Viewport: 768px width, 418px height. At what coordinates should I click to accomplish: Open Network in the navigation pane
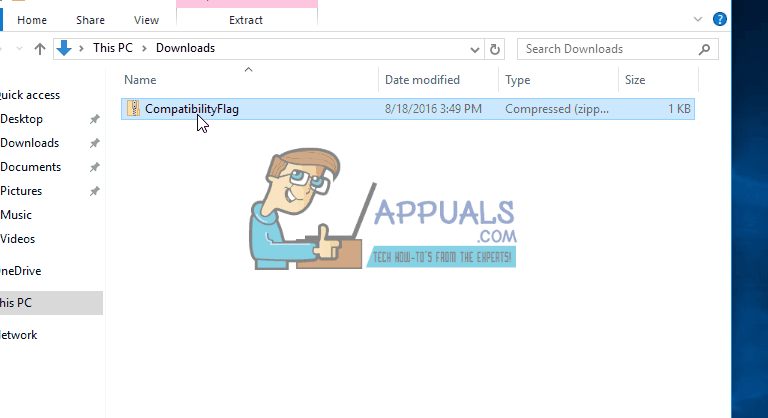tap(19, 335)
